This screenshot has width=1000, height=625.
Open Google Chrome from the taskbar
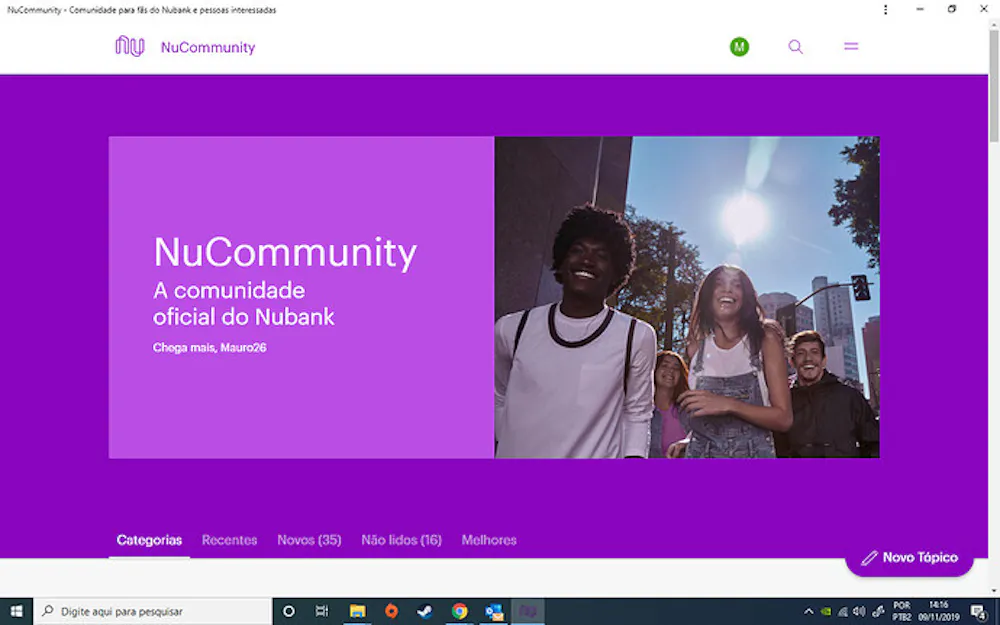[459, 611]
